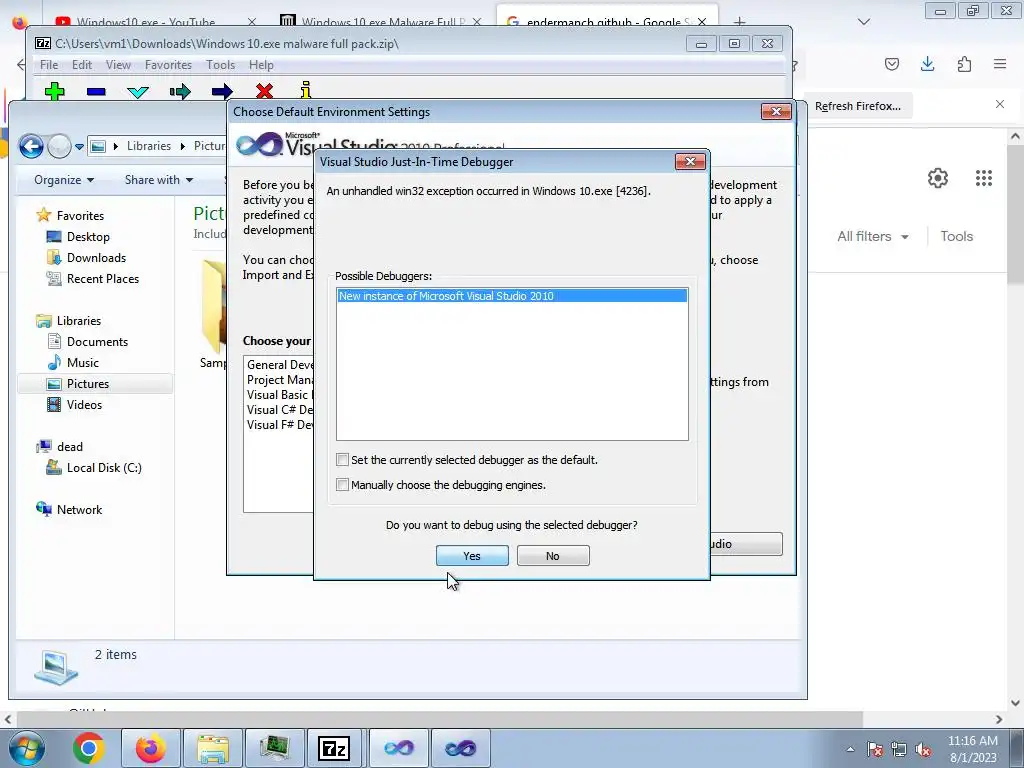Click the 7-Zip blue minus Extract icon
Screen dimensions: 1024x768
(x=96, y=92)
